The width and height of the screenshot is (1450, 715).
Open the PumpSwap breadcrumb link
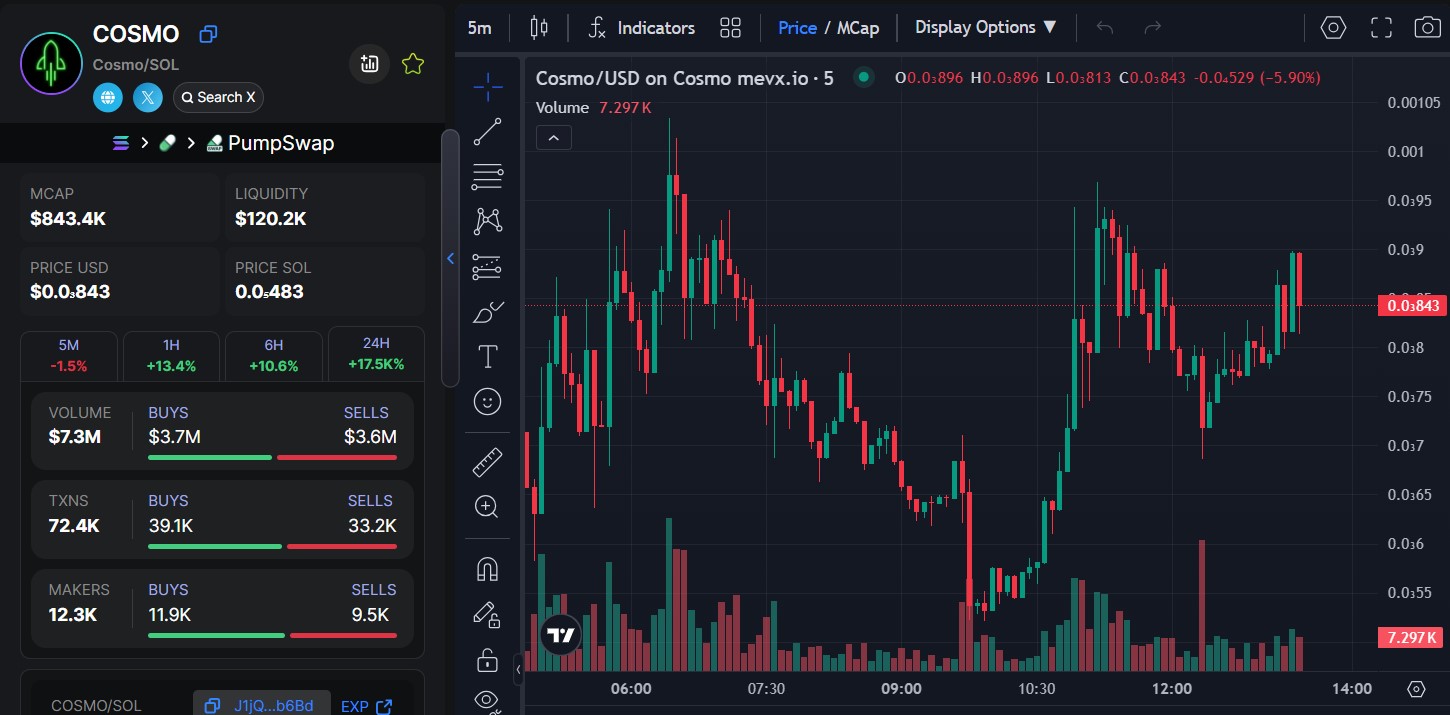click(270, 143)
